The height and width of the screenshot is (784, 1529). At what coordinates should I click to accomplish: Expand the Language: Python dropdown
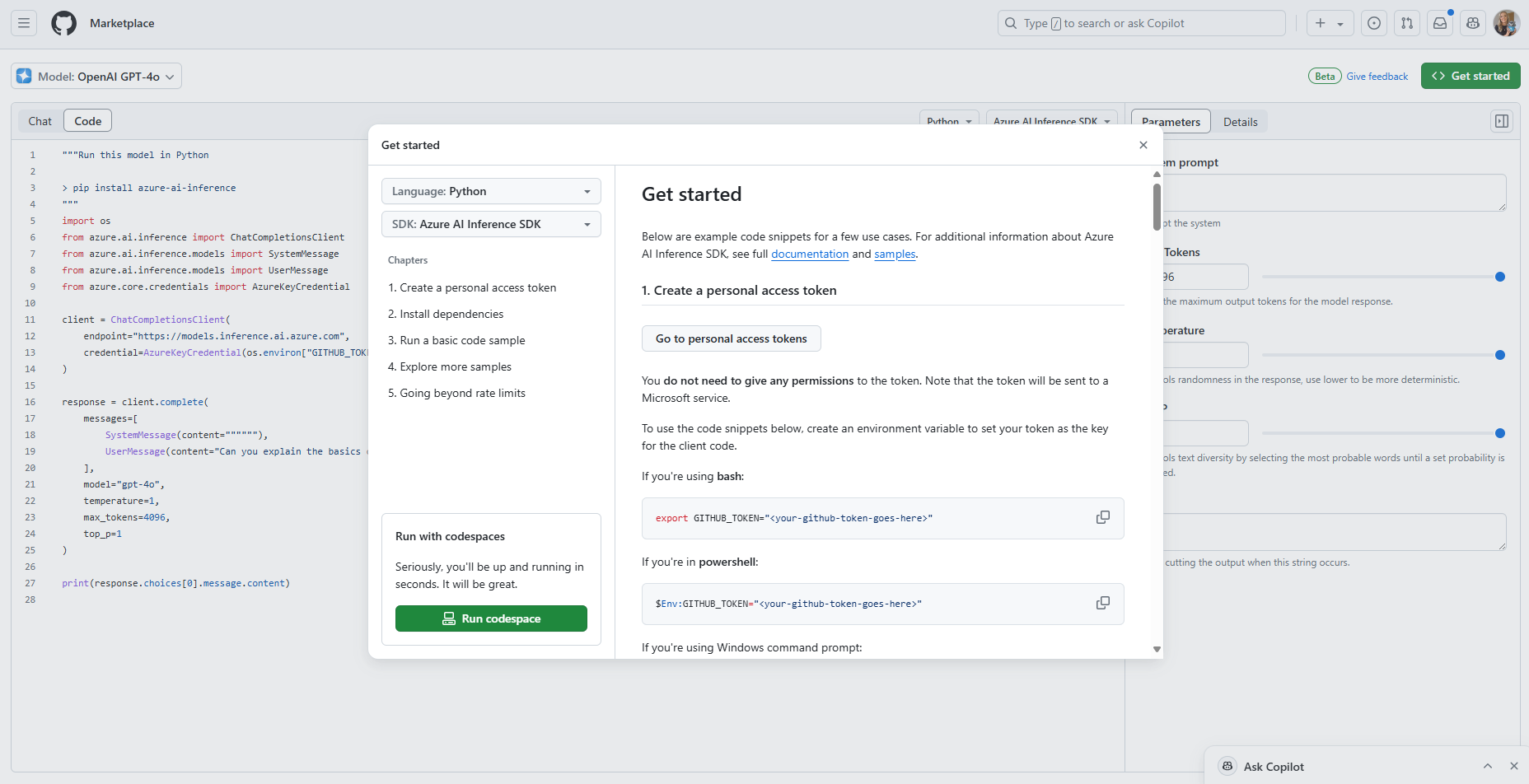(491, 191)
